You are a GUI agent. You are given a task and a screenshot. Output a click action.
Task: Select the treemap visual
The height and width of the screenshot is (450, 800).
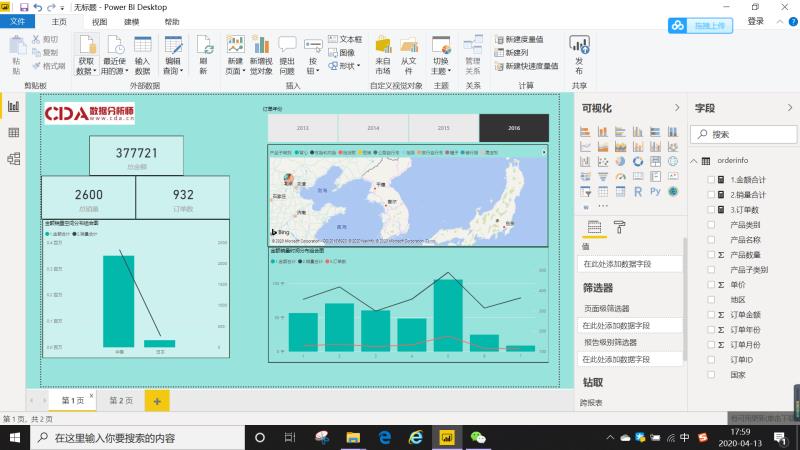[x=656, y=162]
